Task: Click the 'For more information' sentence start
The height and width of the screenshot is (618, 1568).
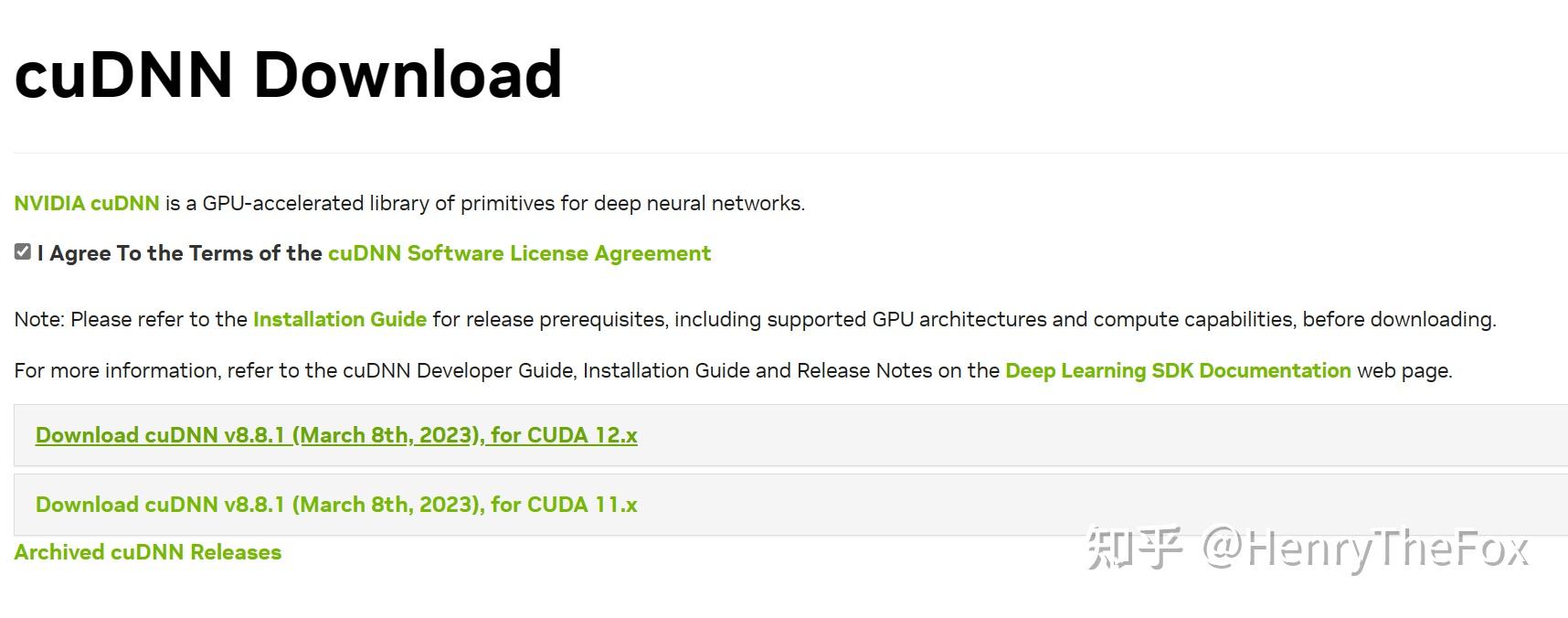Action: [x=115, y=370]
